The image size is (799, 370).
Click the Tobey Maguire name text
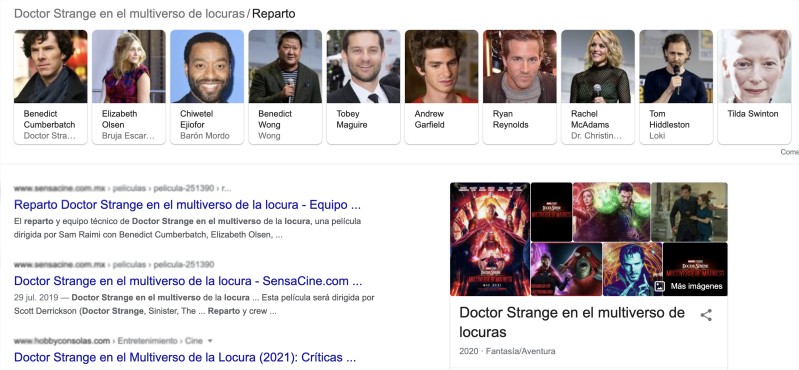pos(352,119)
